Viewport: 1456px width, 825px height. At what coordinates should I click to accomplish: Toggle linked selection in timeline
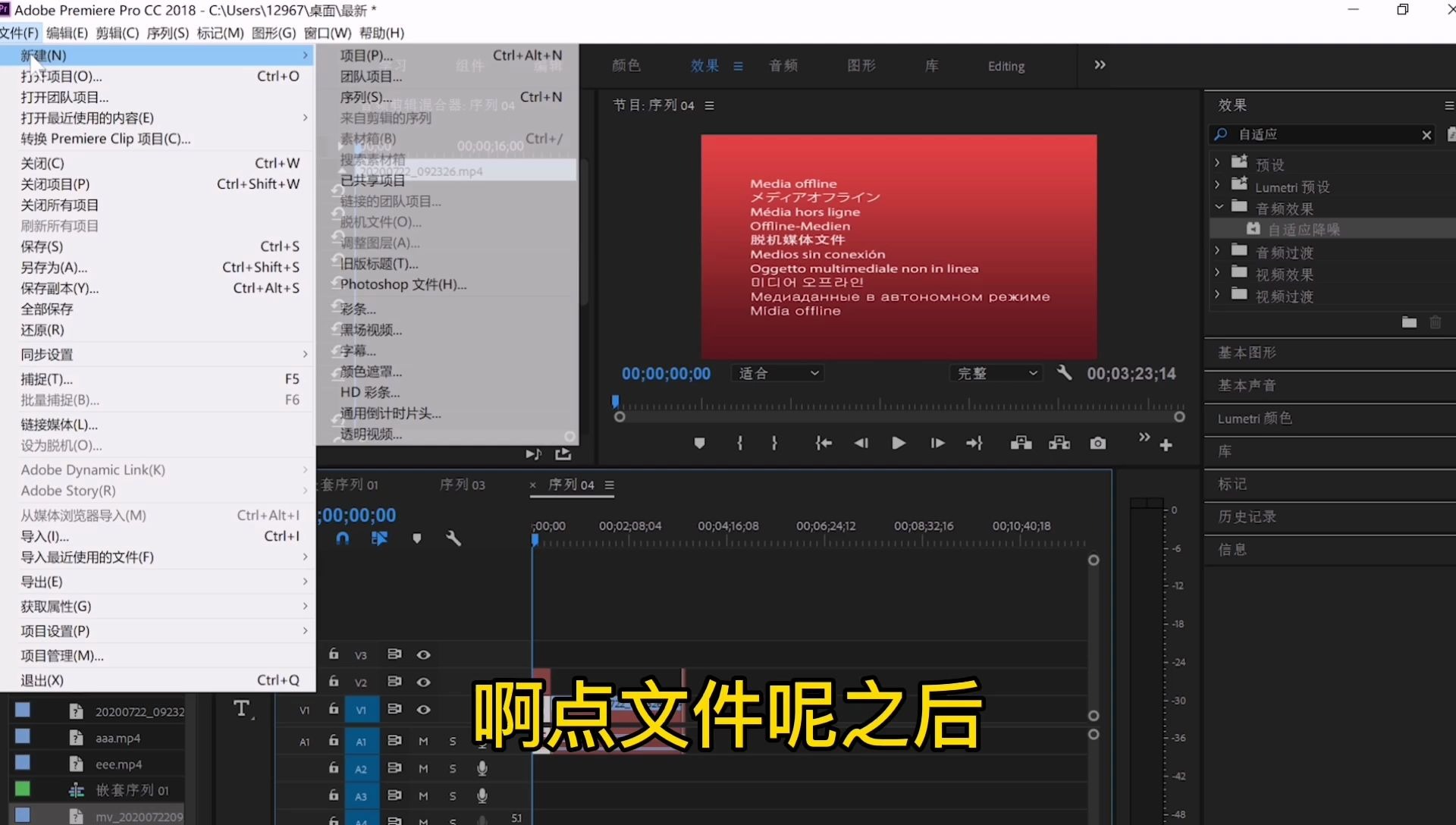click(x=380, y=538)
